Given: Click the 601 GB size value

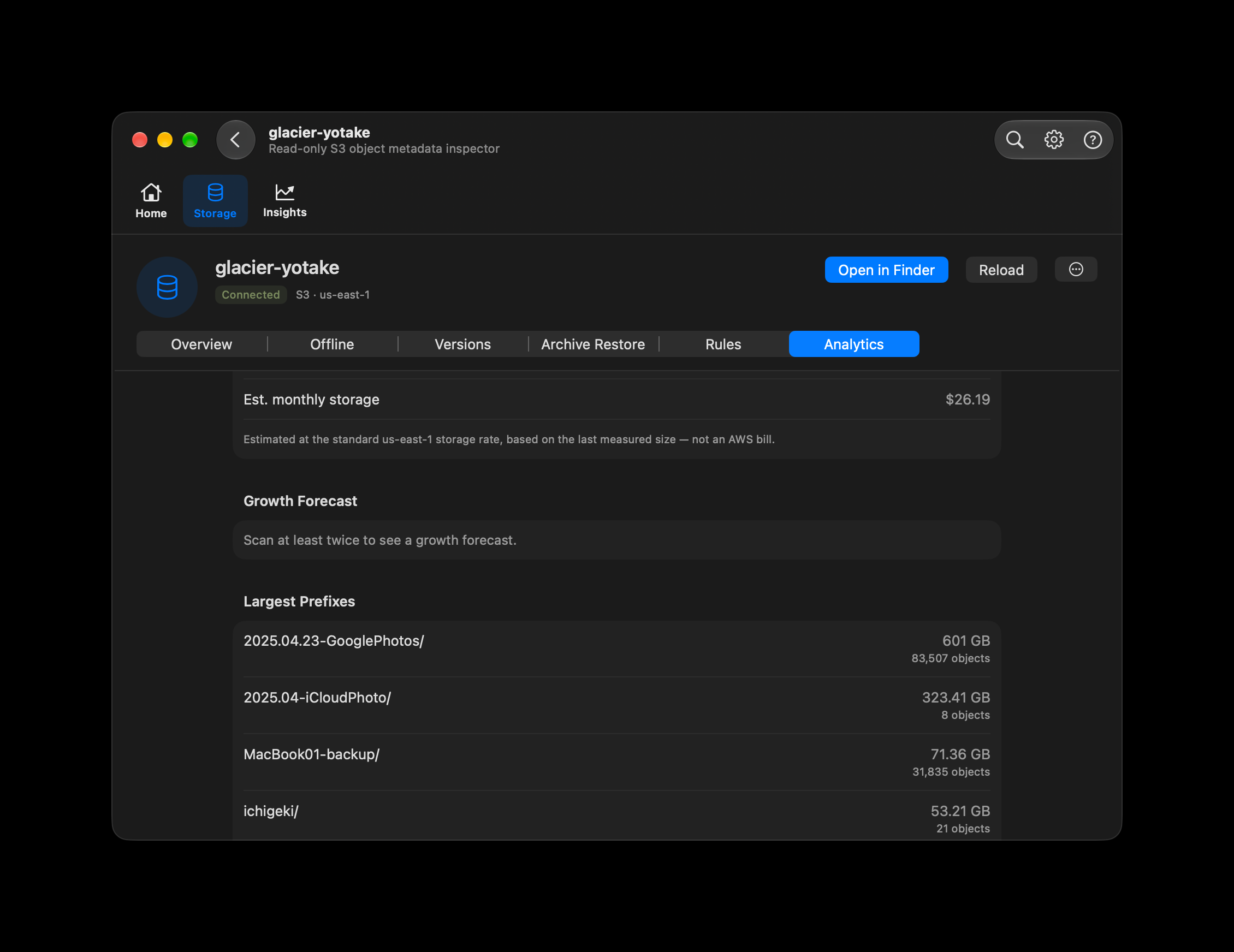Looking at the screenshot, I should coord(965,641).
